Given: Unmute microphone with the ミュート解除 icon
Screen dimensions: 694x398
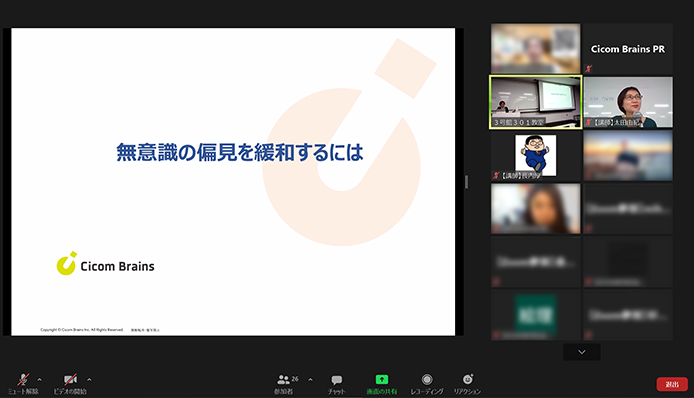Looking at the screenshot, I should point(23,379).
